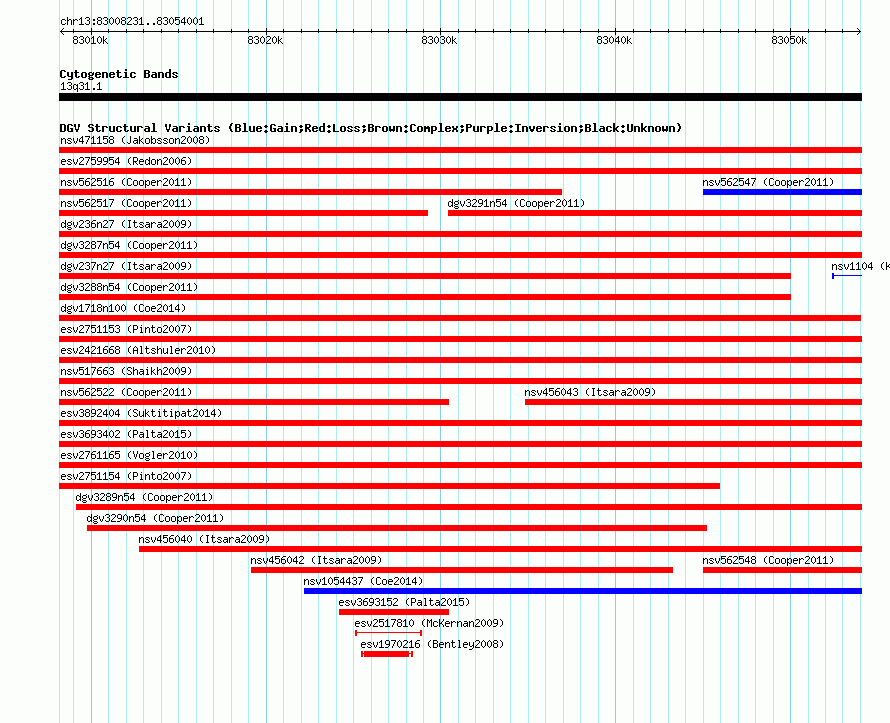Click the 83010k ruler tick label
Image resolution: width=890 pixels, height=723 pixels.
point(90,40)
